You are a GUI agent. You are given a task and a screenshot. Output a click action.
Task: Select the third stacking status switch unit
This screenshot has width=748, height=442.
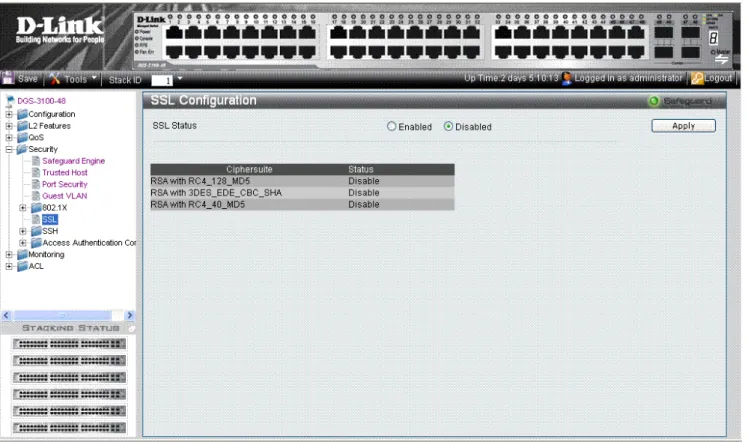click(x=70, y=378)
